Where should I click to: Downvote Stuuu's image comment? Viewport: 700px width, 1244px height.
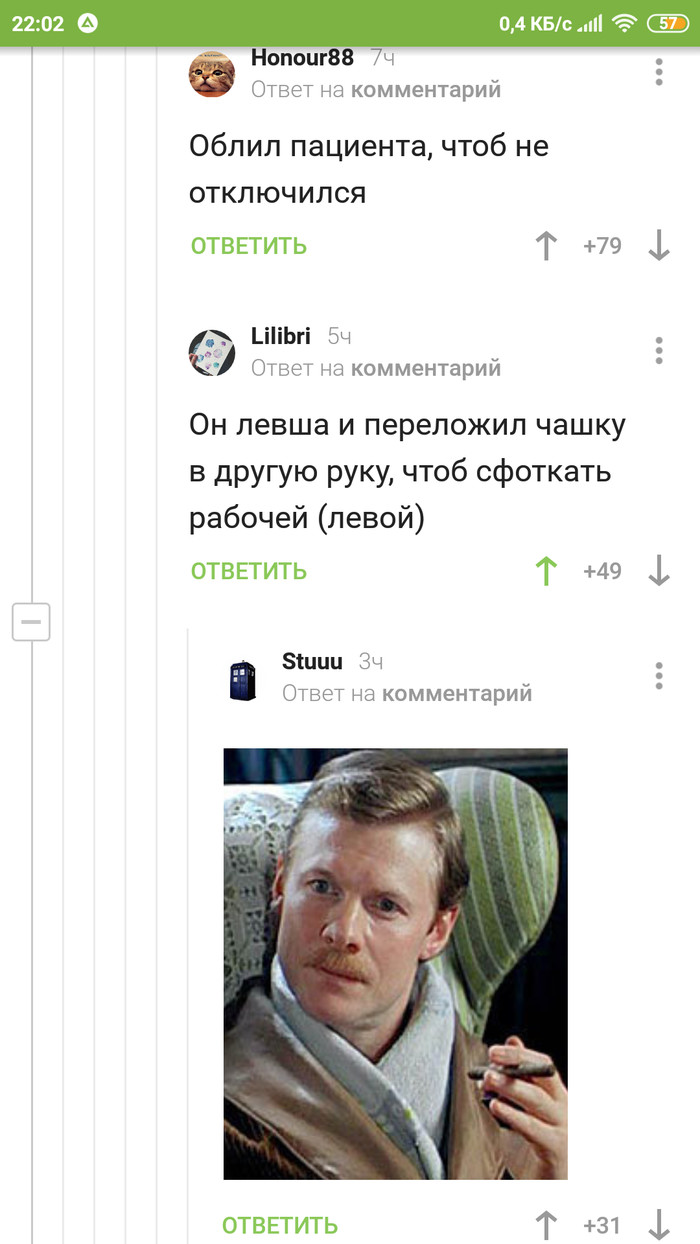click(659, 1225)
